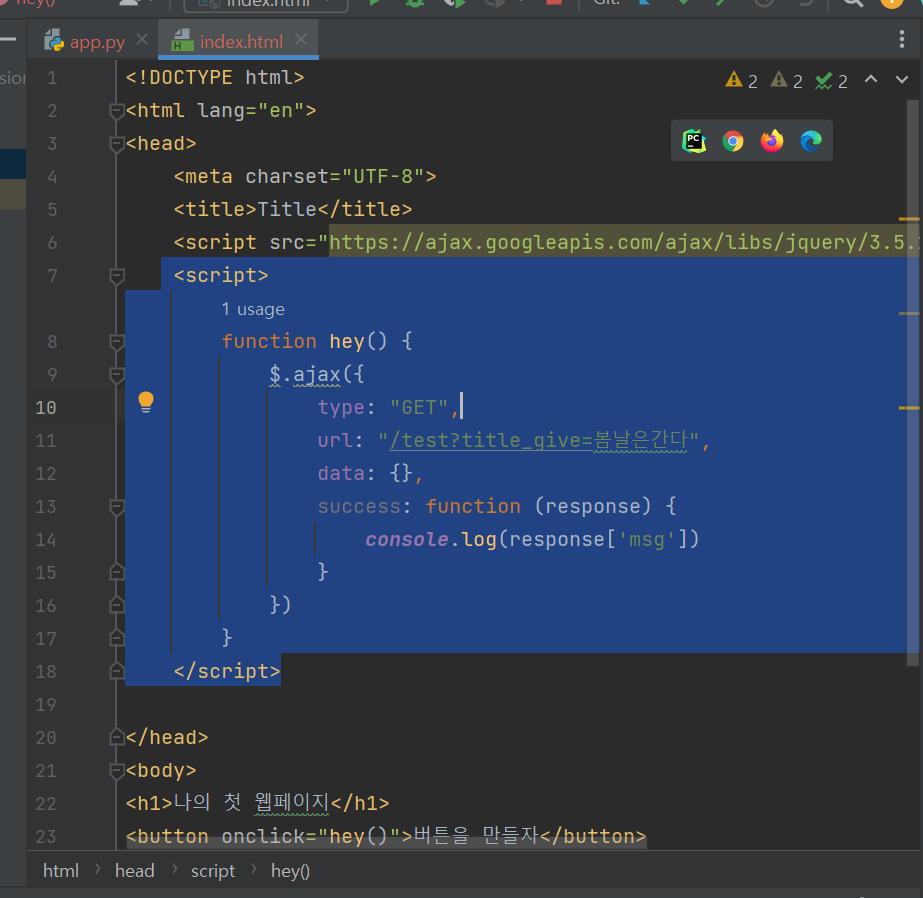The height and width of the screenshot is (898, 923).
Task: Hide the left tool window via the minus icon
Action: (8, 39)
